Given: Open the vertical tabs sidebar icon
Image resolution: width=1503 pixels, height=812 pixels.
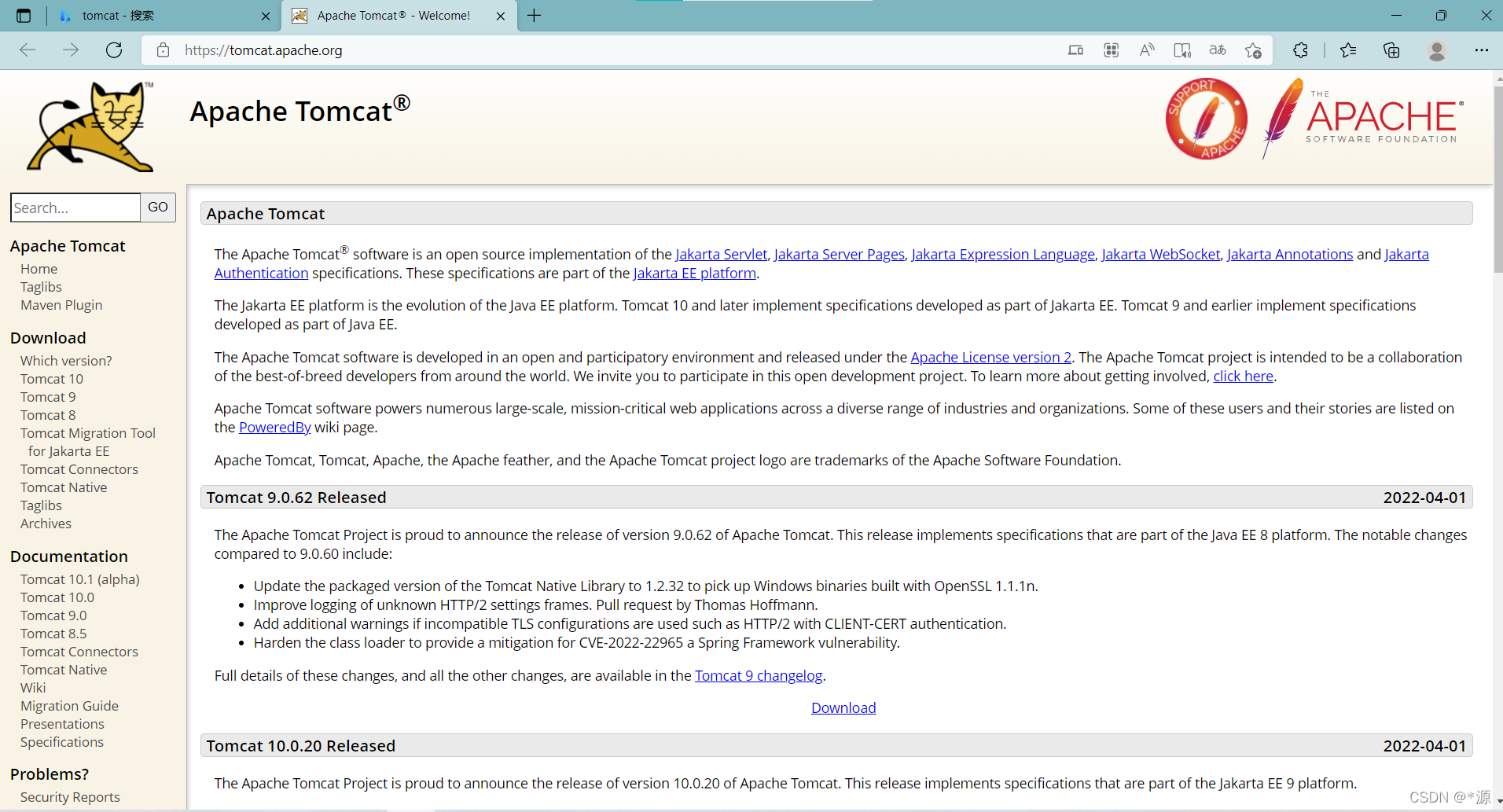Looking at the screenshot, I should 24,16.
